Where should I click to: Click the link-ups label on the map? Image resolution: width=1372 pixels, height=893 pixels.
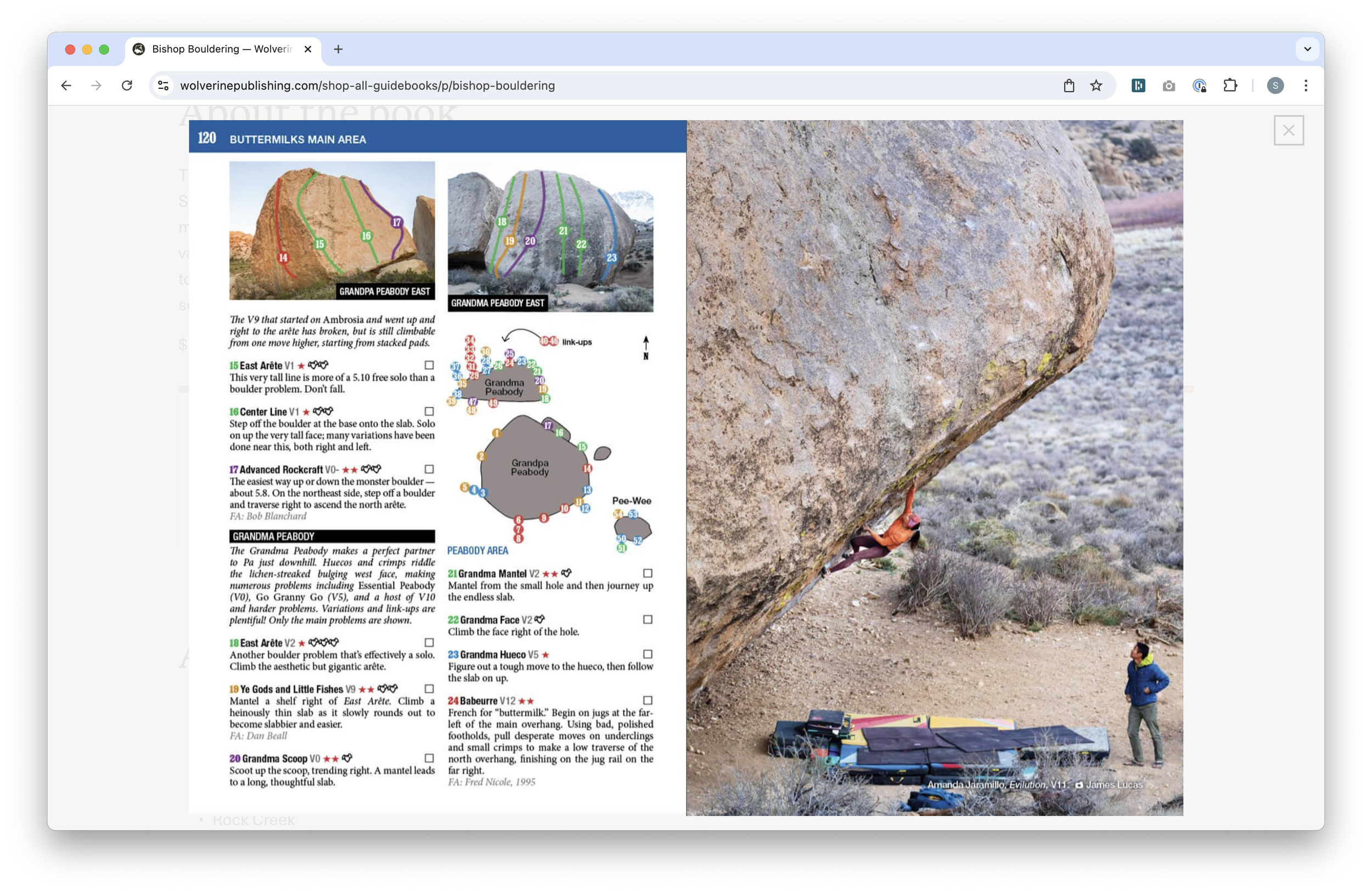pos(577,342)
